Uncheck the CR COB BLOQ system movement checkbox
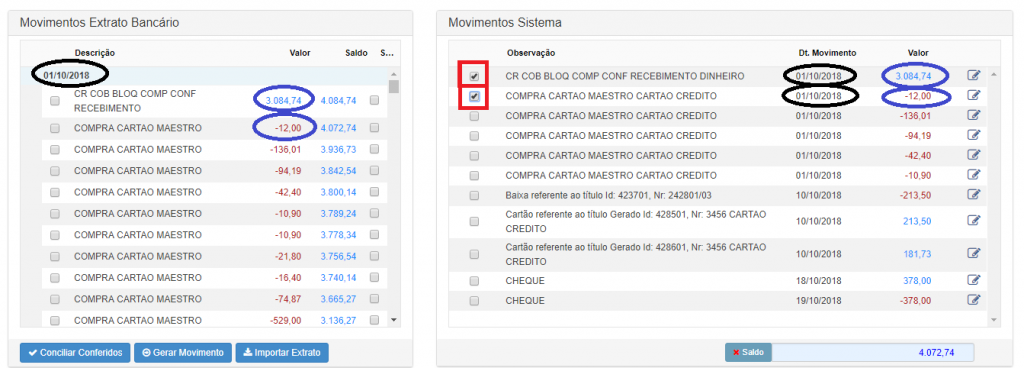1024x368 pixels. (474, 76)
